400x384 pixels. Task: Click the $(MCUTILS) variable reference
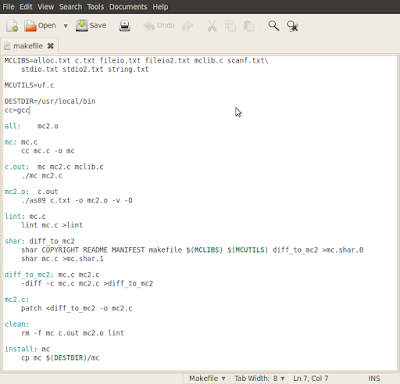tap(248, 250)
